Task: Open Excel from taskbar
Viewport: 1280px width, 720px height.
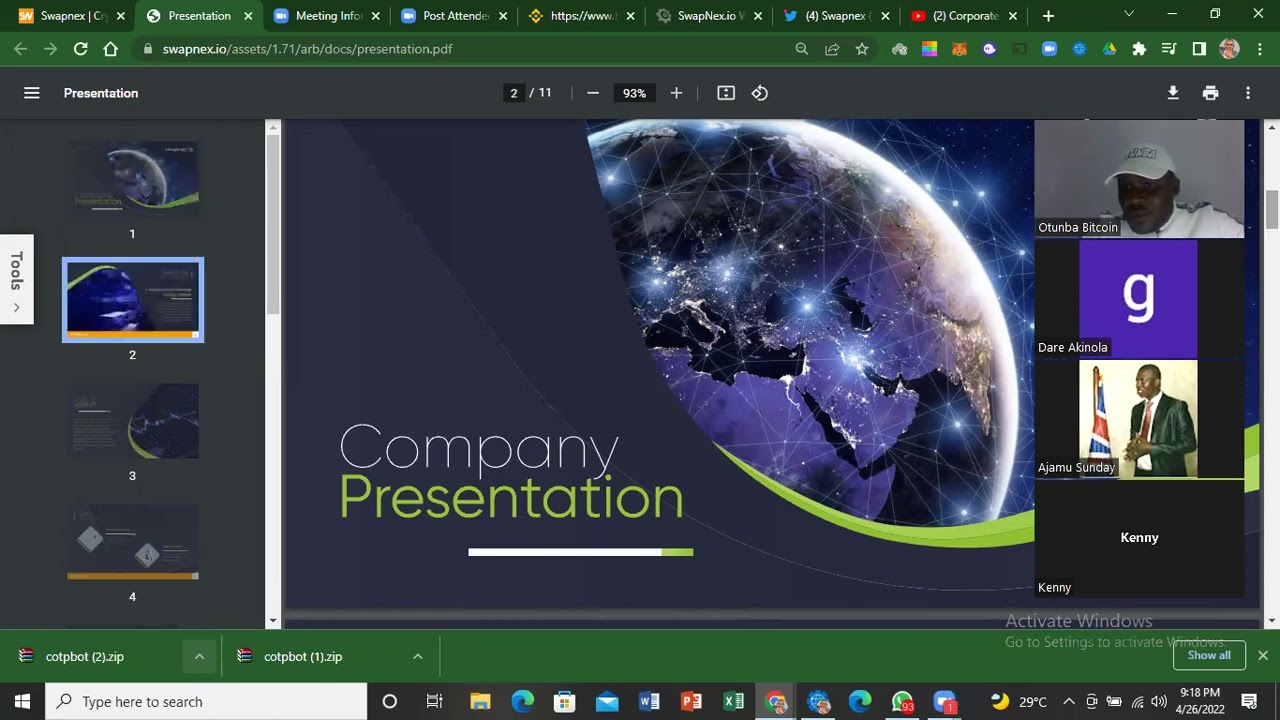Action: (x=734, y=702)
